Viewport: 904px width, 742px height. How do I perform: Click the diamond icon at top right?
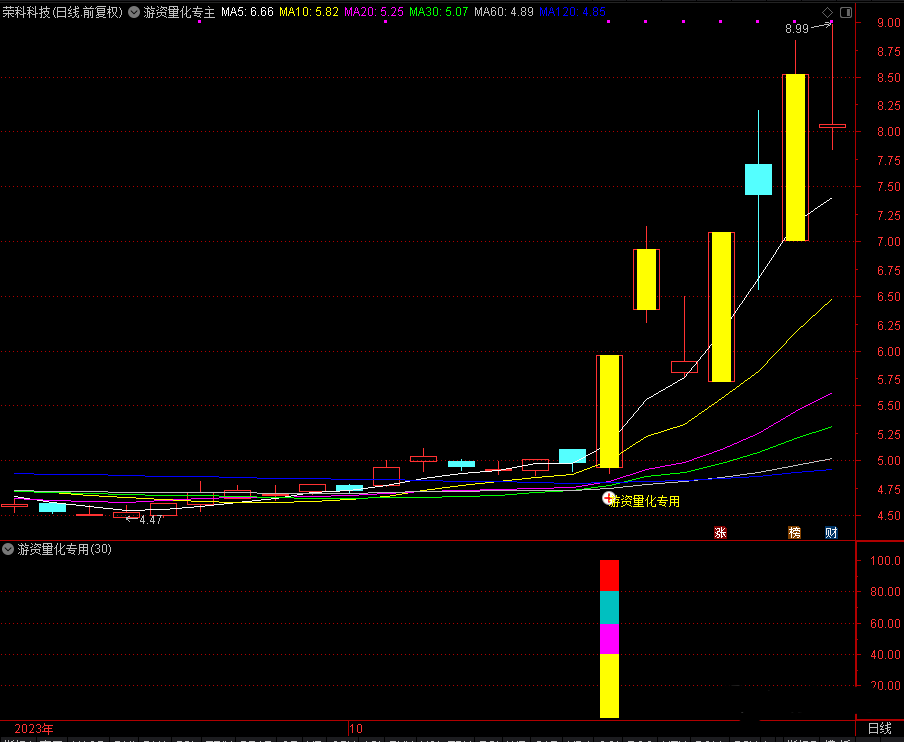[827, 12]
